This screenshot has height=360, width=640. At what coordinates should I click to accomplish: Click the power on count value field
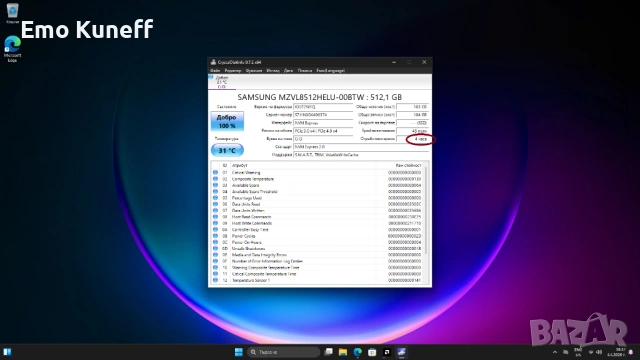(412, 131)
